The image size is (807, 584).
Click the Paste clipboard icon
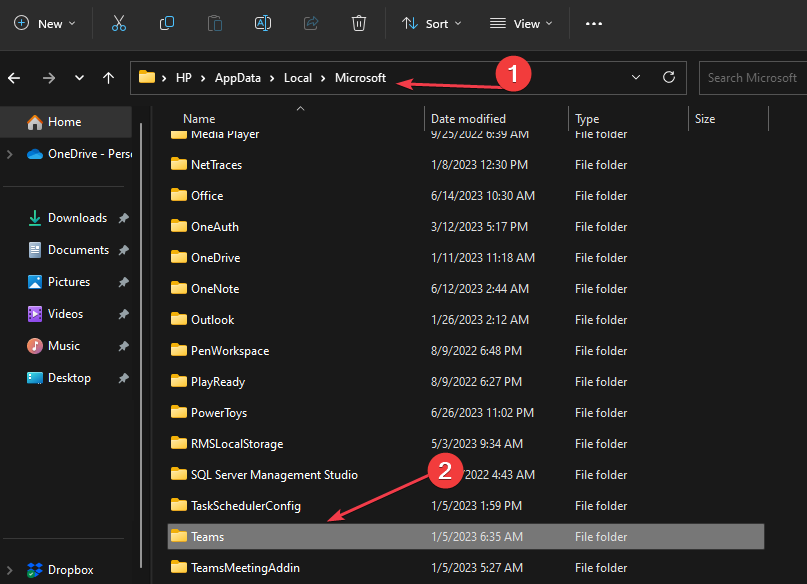(x=215, y=24)
